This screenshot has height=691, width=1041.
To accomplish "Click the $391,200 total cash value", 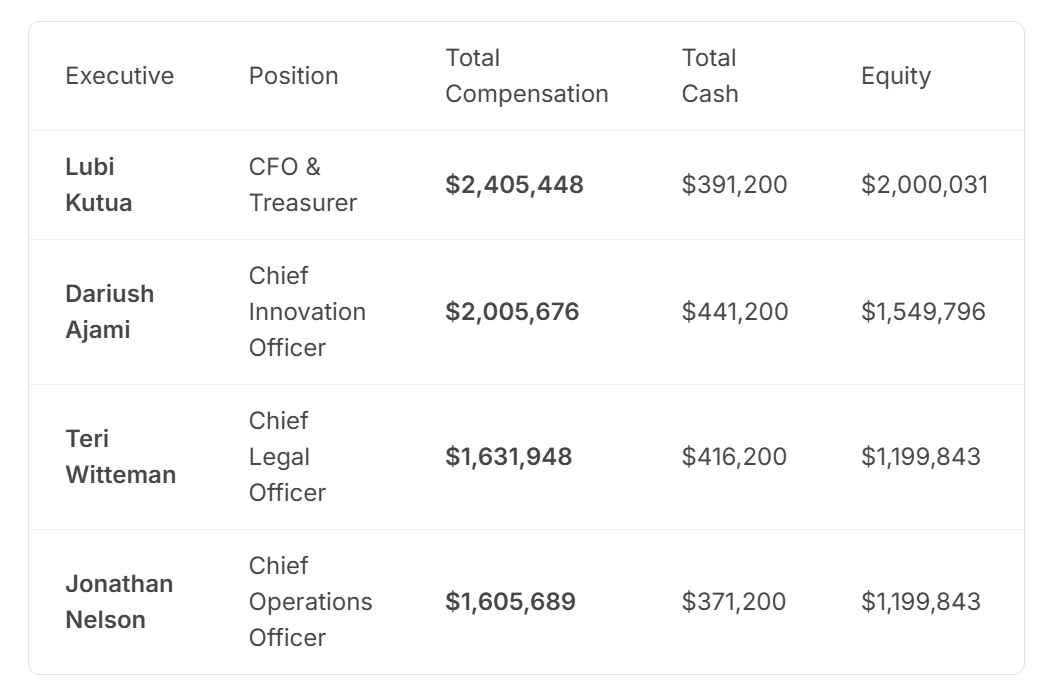I will pos(734,185).
